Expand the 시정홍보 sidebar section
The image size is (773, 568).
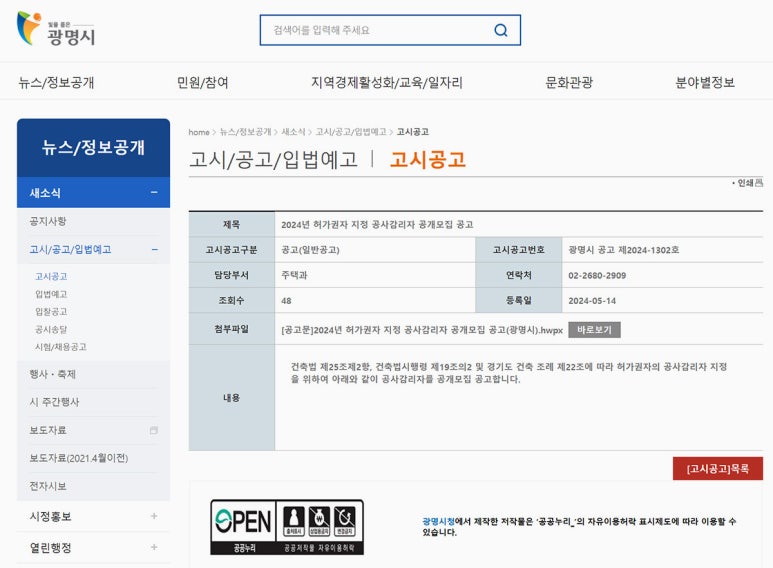[x=154, y=516]
